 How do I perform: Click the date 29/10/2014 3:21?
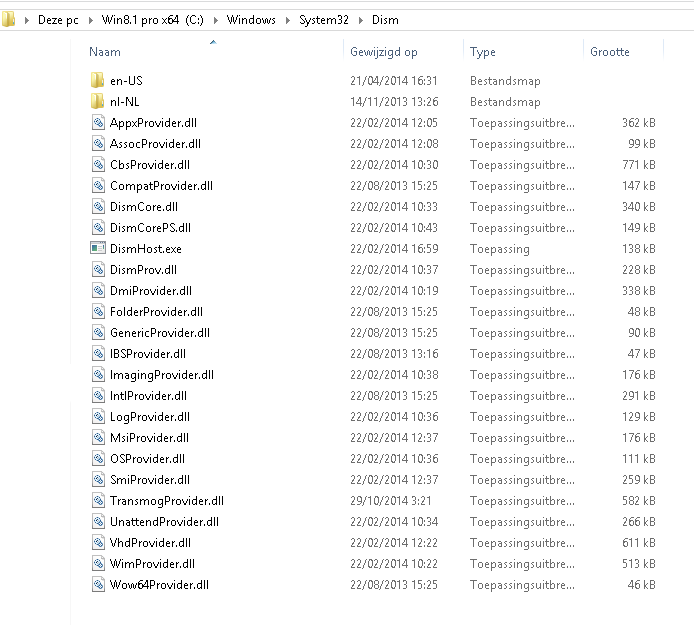pyautogui.click(x=390, y=501)
